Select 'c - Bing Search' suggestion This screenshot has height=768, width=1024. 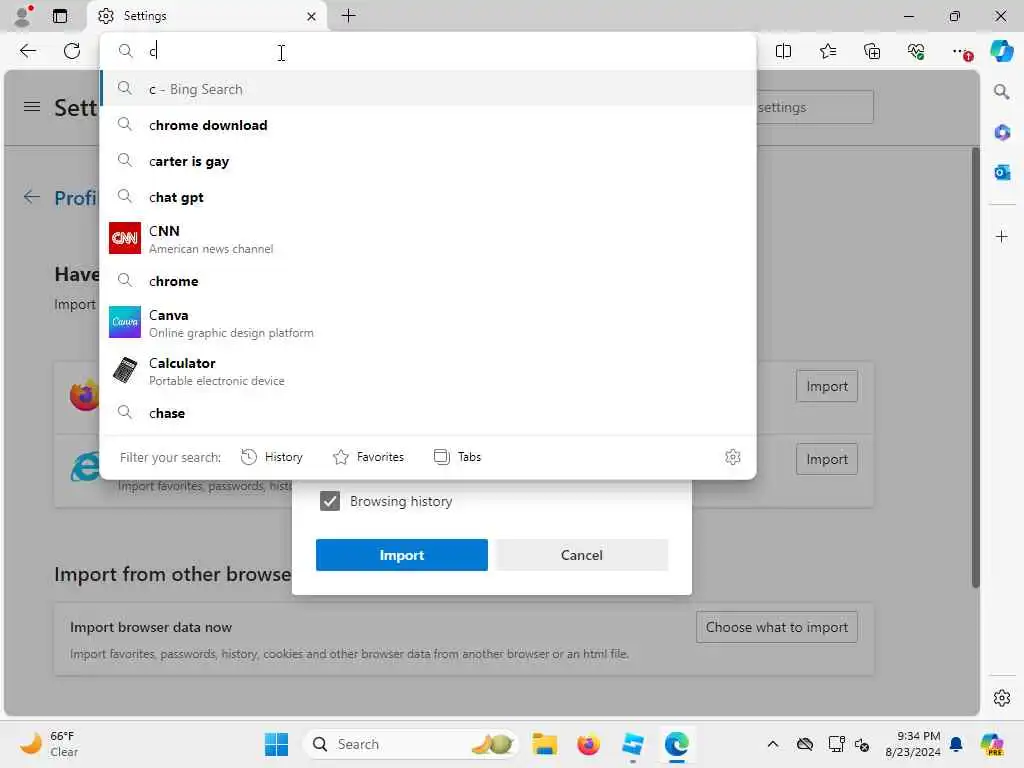(428, 89)
